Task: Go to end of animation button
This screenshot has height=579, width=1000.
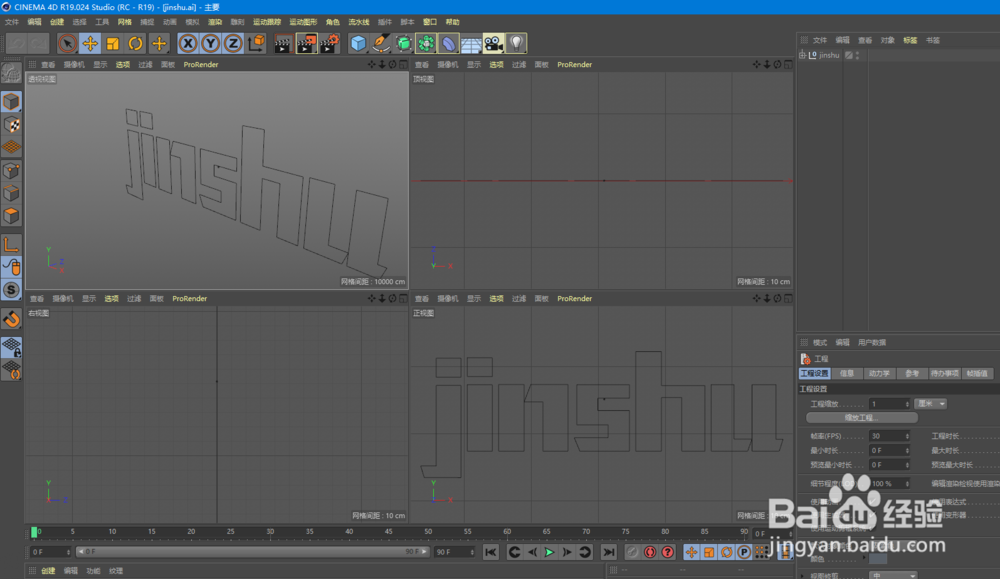Action: tap(608, 552)
